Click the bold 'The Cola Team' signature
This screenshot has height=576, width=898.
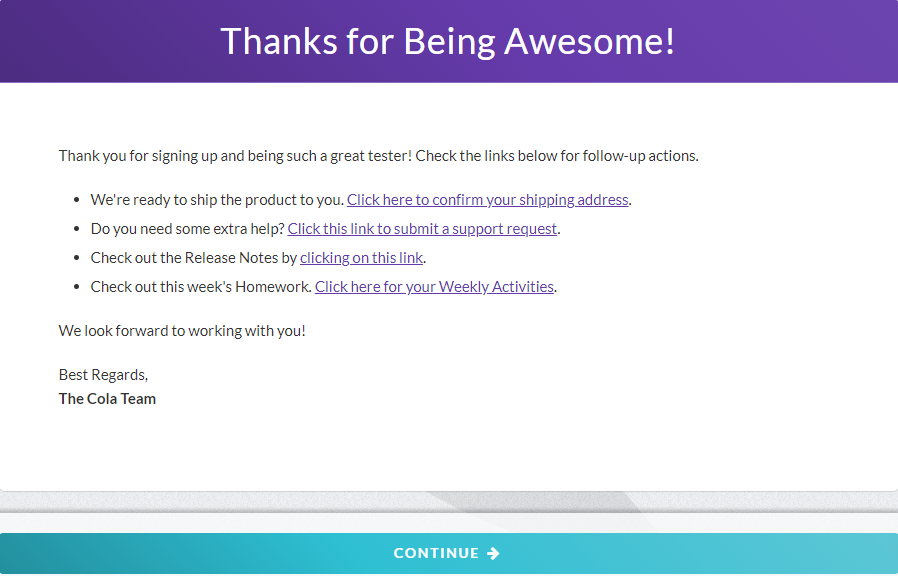[107, 398]
